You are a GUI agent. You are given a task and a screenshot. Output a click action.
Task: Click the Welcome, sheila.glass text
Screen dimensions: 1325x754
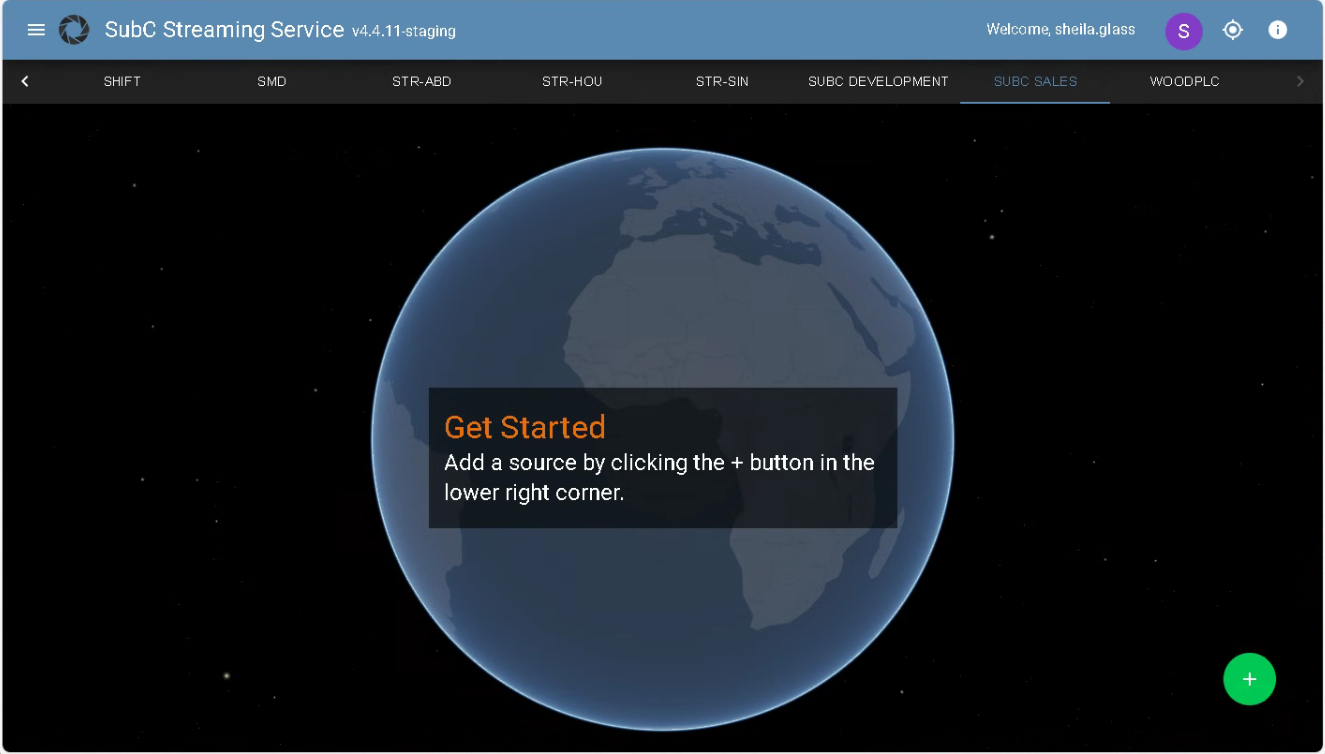coord(1060,30)
